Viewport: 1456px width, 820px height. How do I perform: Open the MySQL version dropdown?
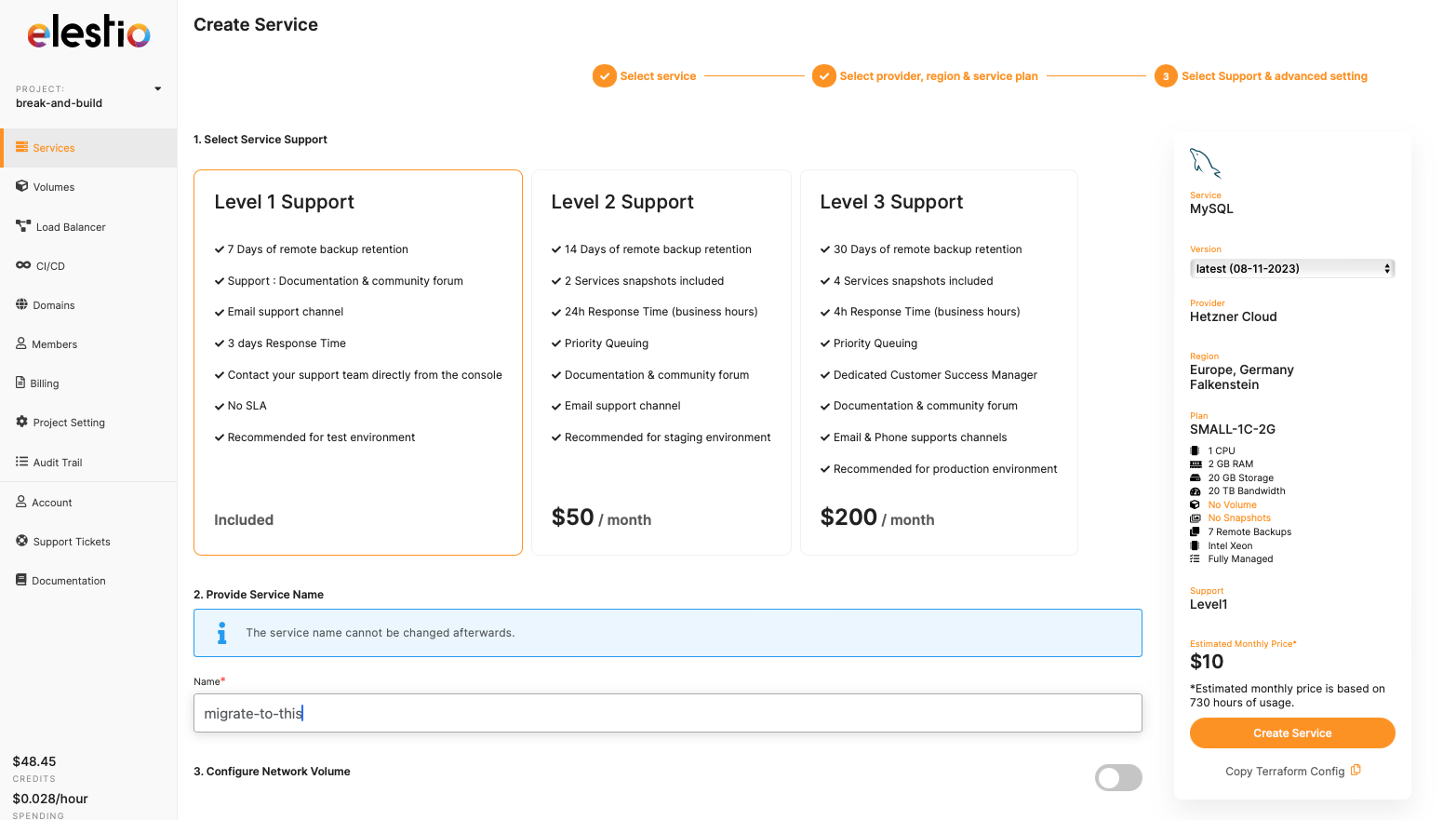[x=1291, y=269]
